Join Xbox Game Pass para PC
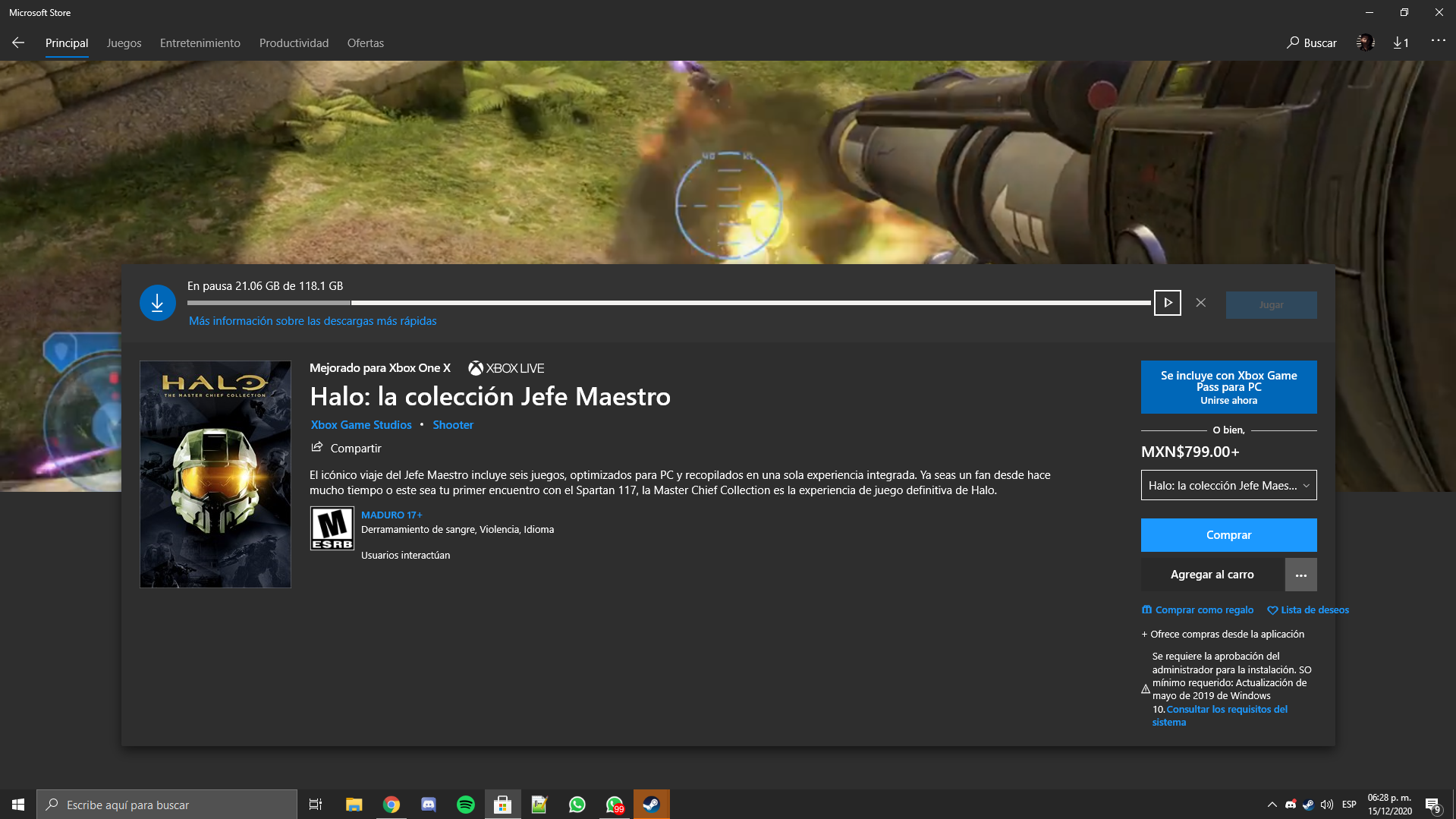Image resolution: width=1456 pixels, height=819 pixels. coord(1228,387)
